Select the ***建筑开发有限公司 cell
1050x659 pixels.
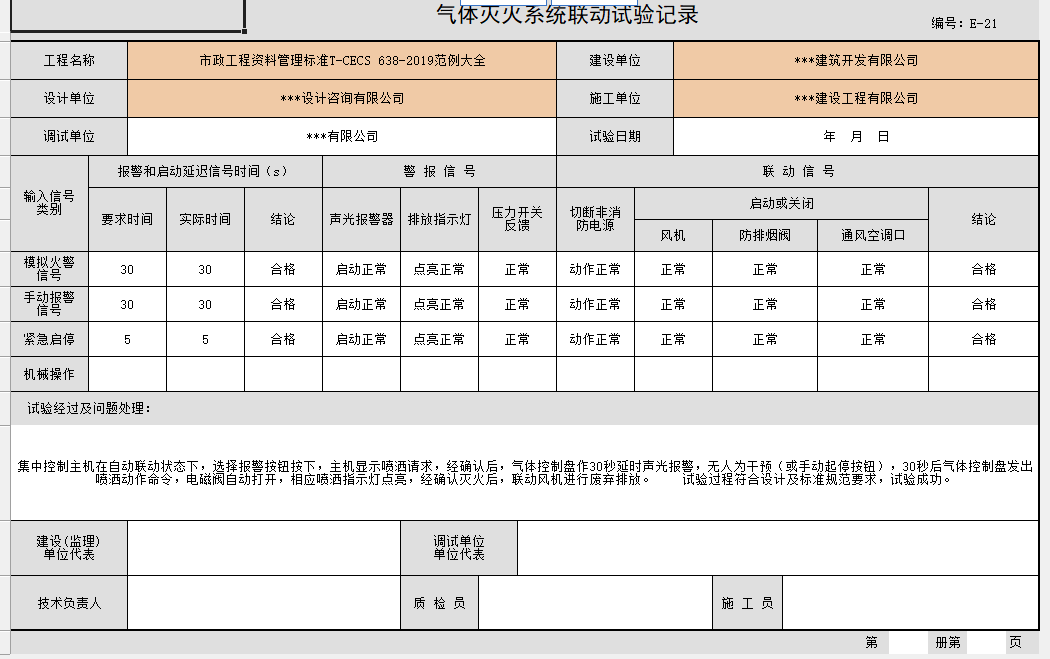click(855, 61)
